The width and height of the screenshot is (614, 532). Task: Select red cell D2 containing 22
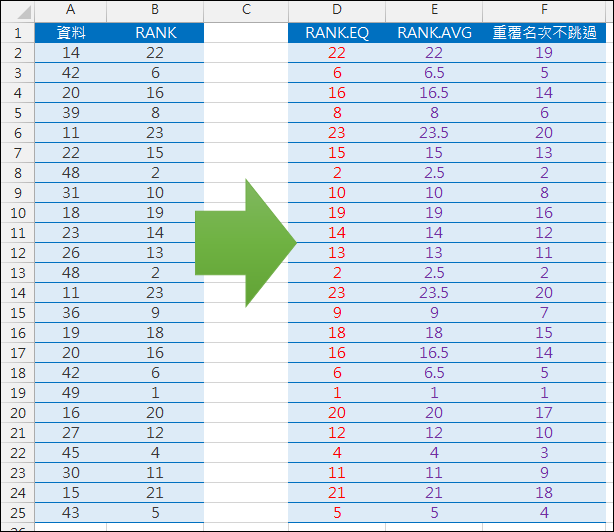coord(337,53)
